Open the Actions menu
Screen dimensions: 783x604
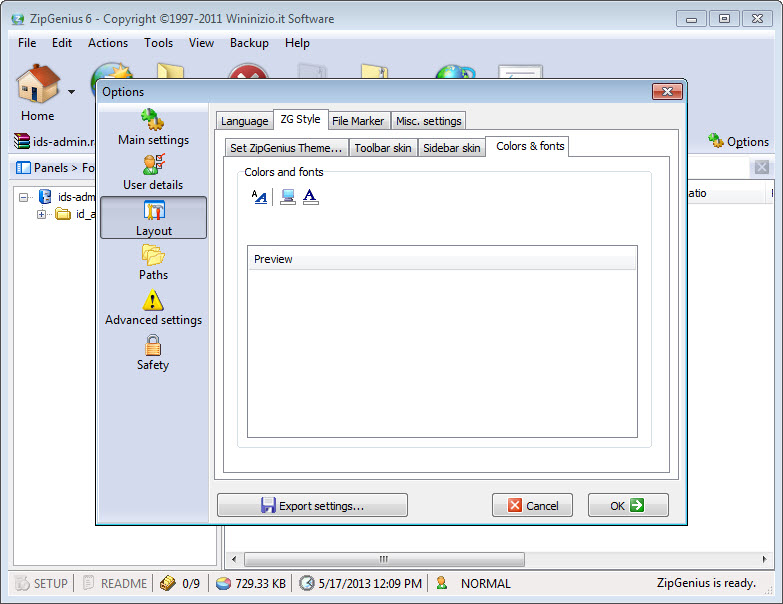pos(108,43)
